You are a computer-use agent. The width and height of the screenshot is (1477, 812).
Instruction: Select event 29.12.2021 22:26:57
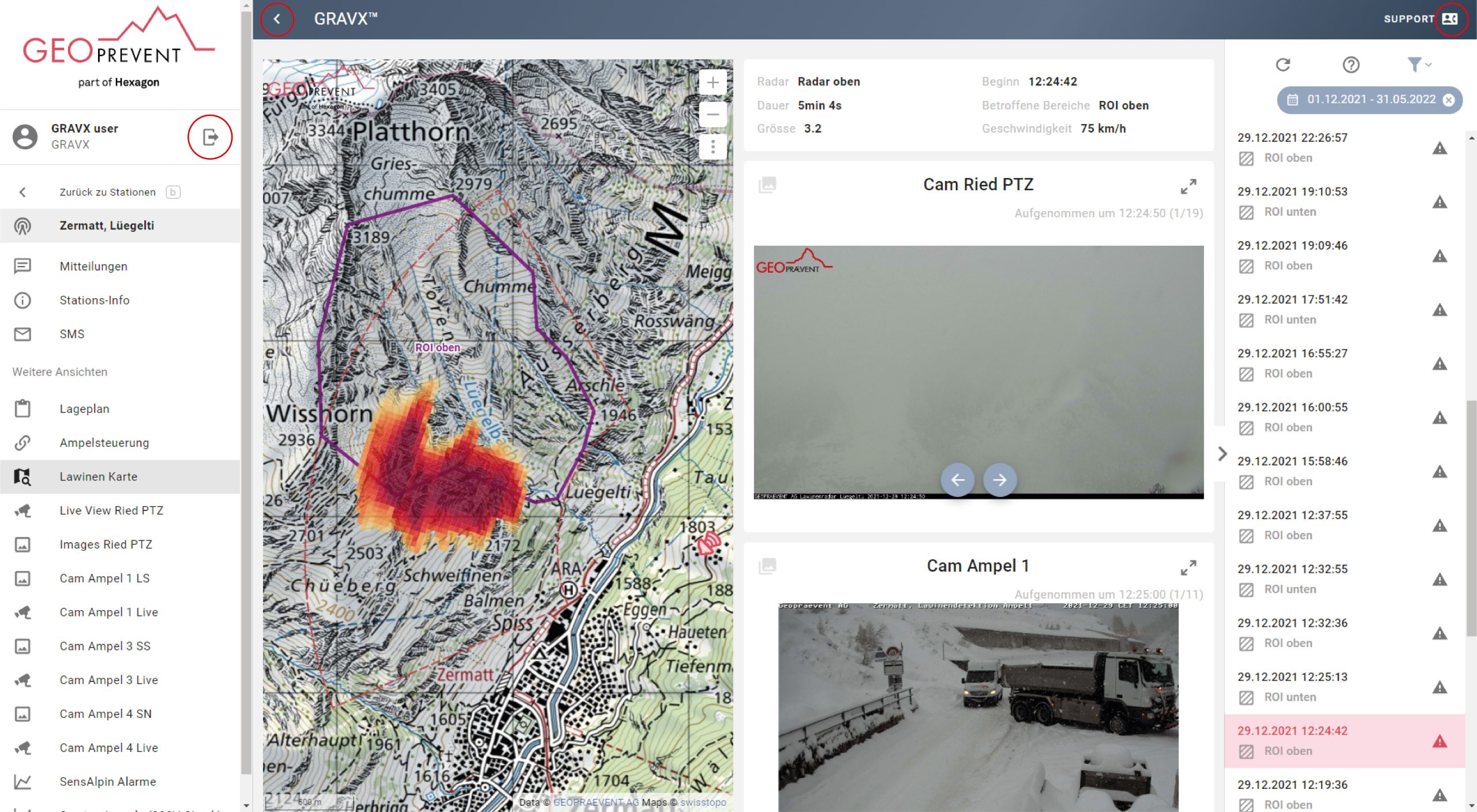pyautogui.click(x=1344, y=148)
